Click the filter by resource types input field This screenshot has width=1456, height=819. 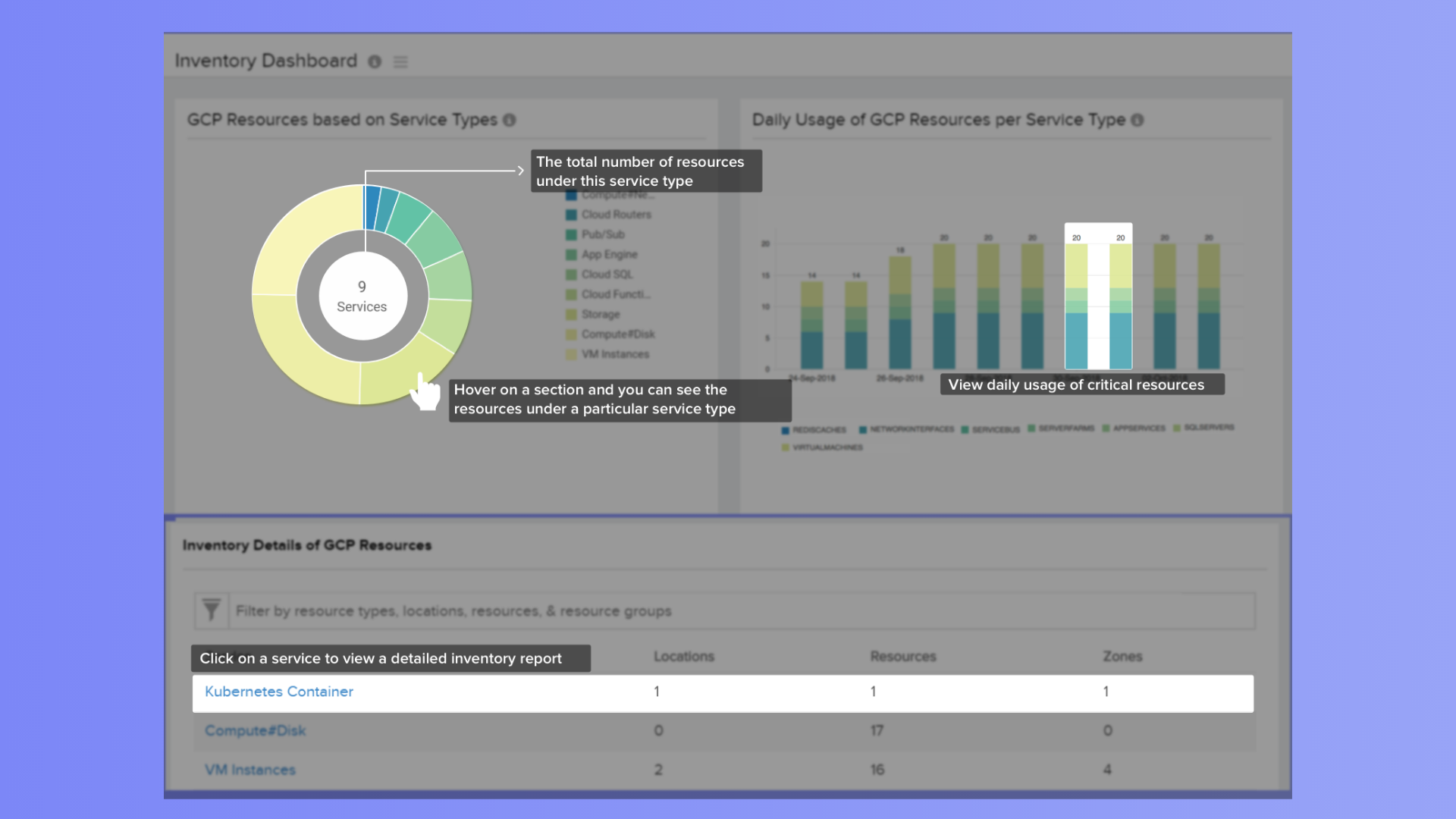(742, 611)
